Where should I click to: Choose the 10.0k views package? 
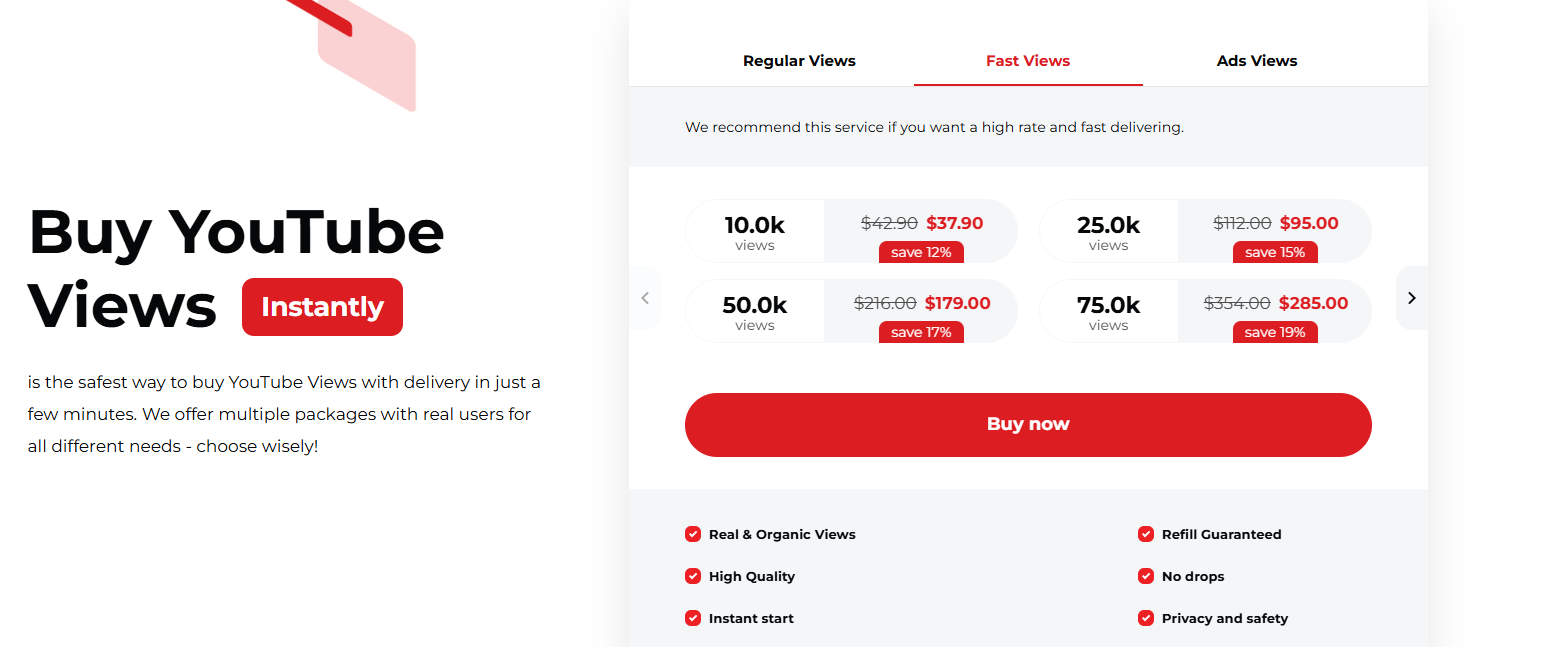tap(851, 231)
